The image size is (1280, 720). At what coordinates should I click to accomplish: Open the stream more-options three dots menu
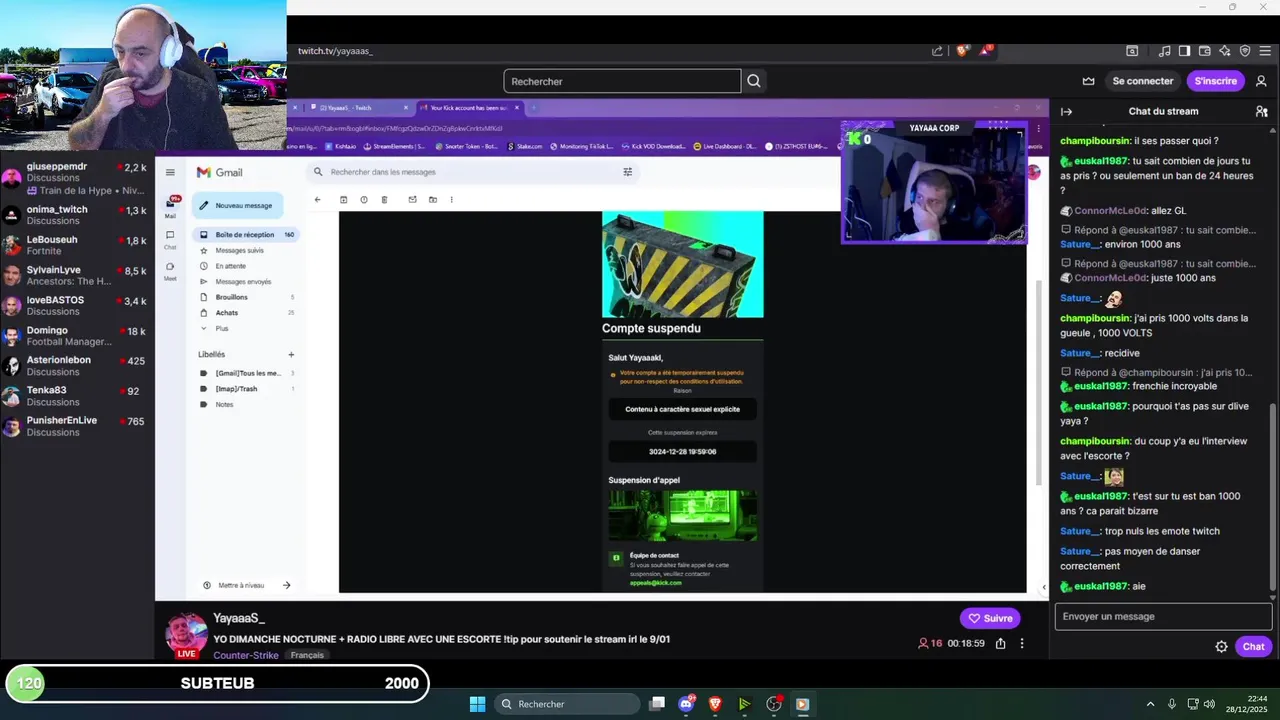tap(1022, 643)
